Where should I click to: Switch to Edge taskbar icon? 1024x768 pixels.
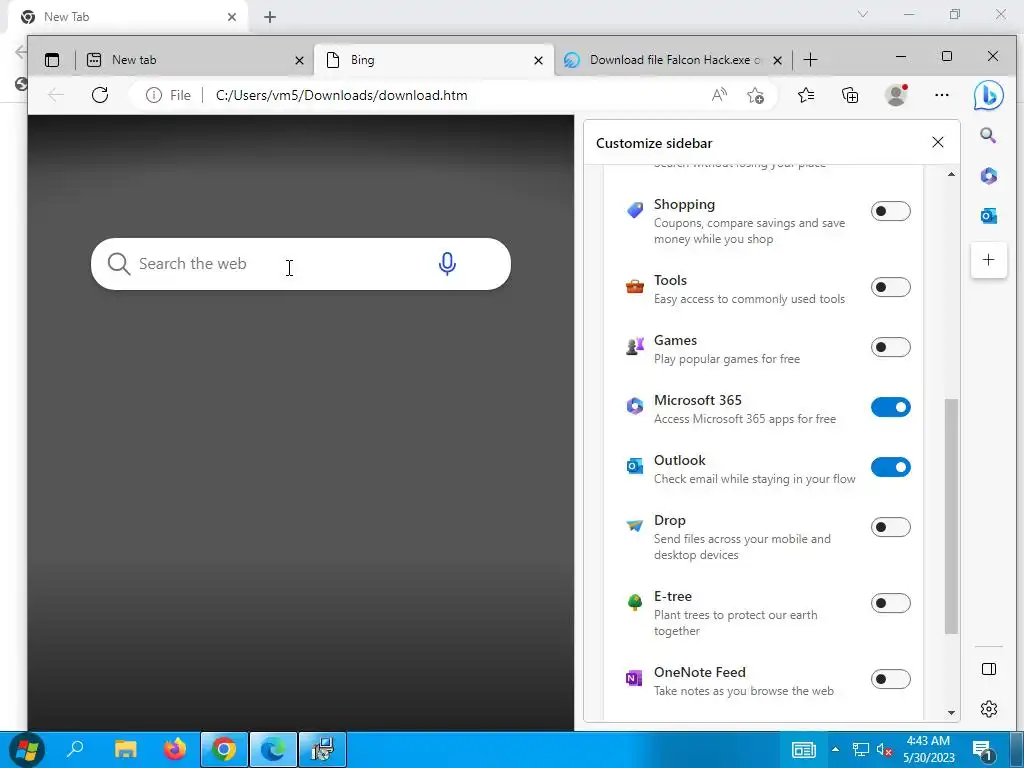tap(274, 749)
